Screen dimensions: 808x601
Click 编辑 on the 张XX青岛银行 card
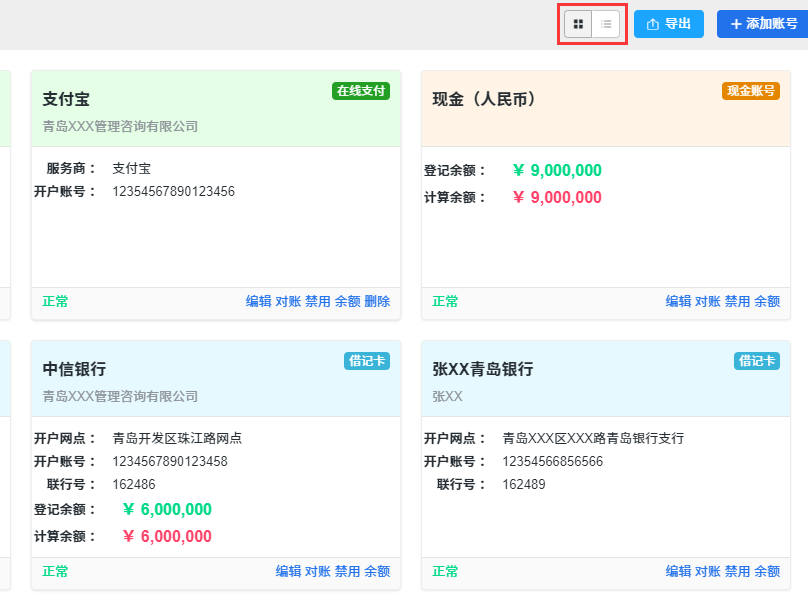click(x=678, y=571)
